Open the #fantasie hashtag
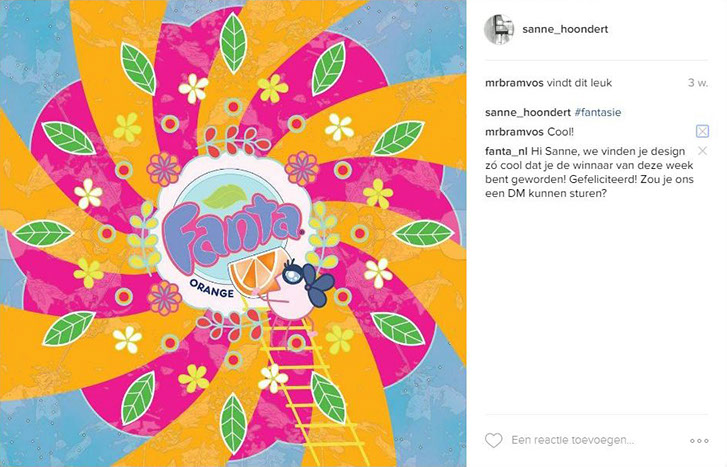Viewport: 727px width, 467px height. 598,113
